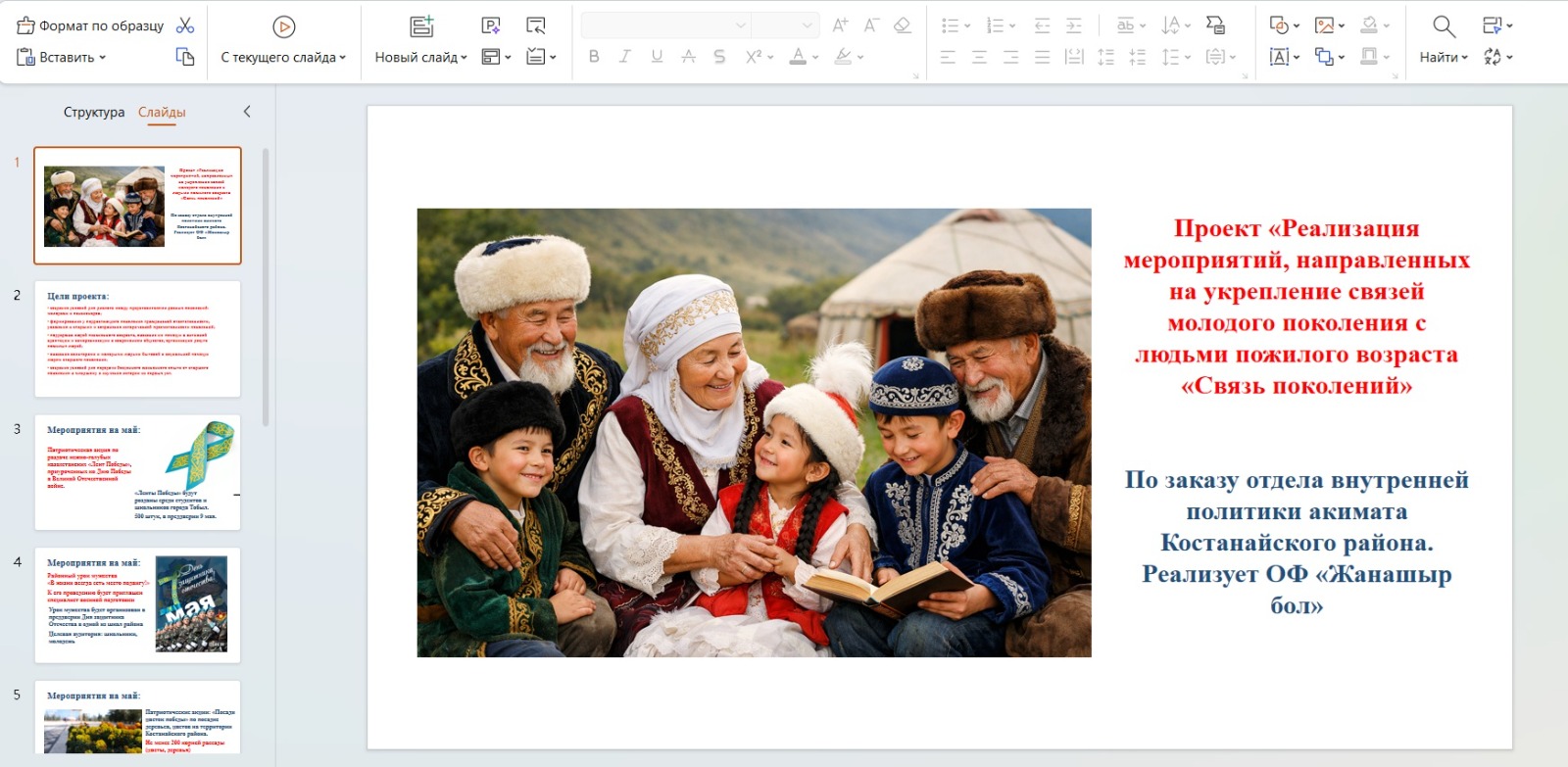Viewport: 1568px width, 767px height.
Task: Start slideshow with the play icon
Action: (283, 26)
